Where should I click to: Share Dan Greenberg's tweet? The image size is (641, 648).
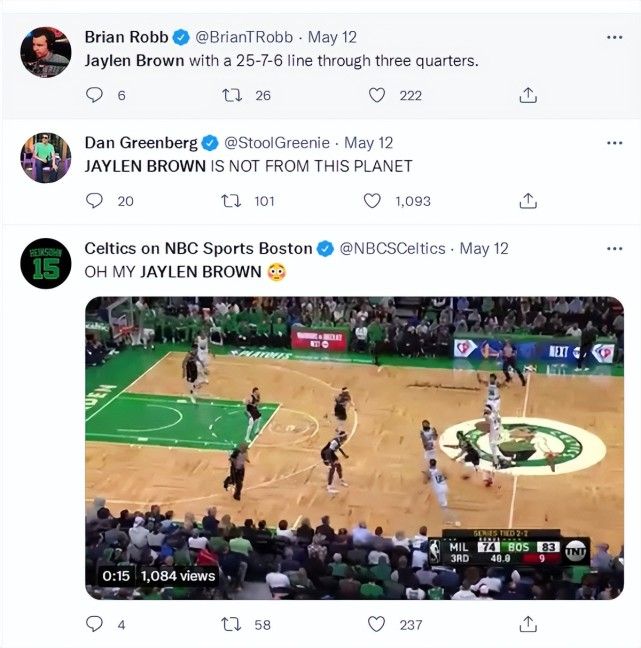528,201
